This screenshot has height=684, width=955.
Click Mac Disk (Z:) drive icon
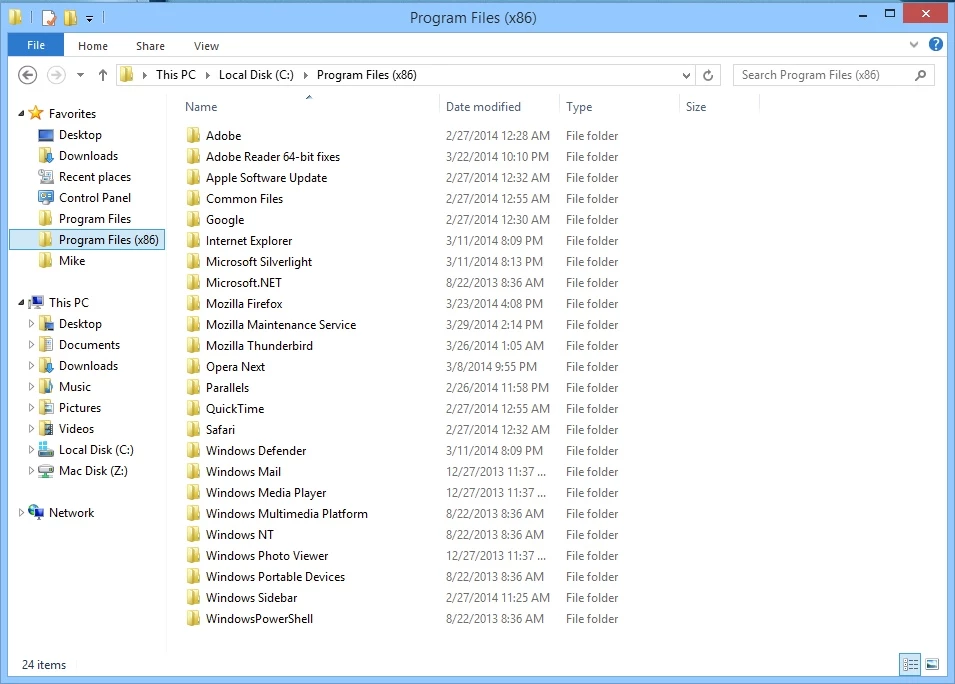46,471
